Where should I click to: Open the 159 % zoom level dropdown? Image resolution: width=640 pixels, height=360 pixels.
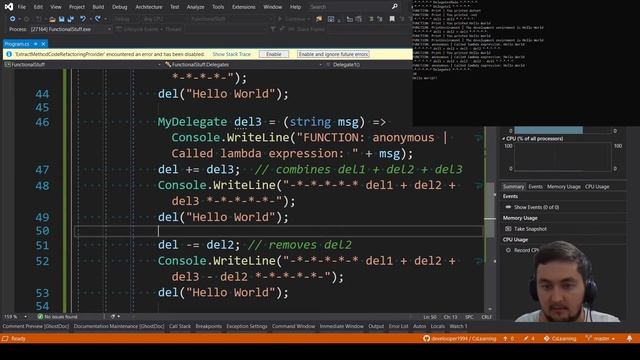tap(25, 316)
